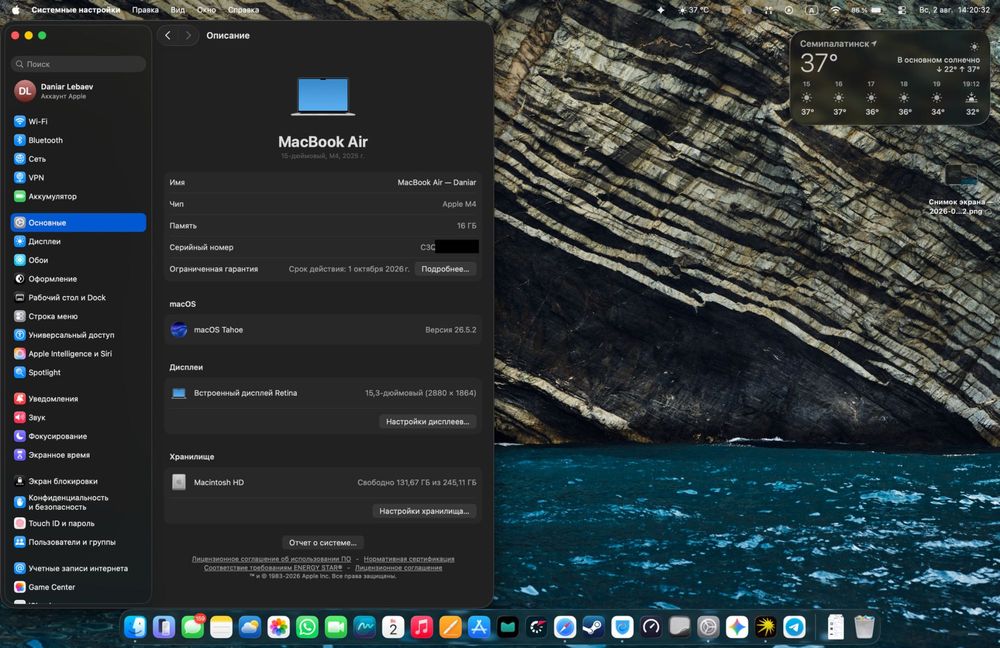The width and height of the screenshot is (1000, 648).
Task: Launch WhatsApp from the Dock
Action: point(307,627)
